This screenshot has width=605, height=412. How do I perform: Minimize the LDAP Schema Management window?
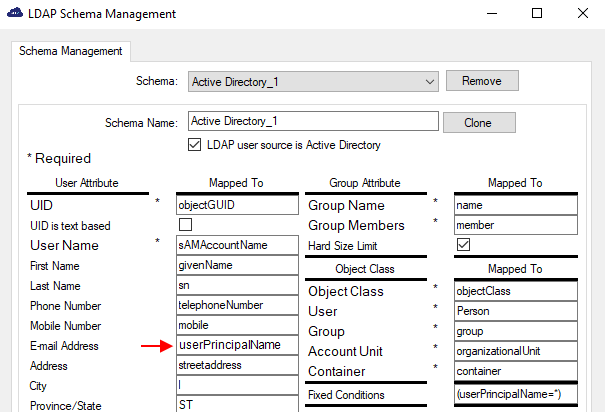[492, 14]
